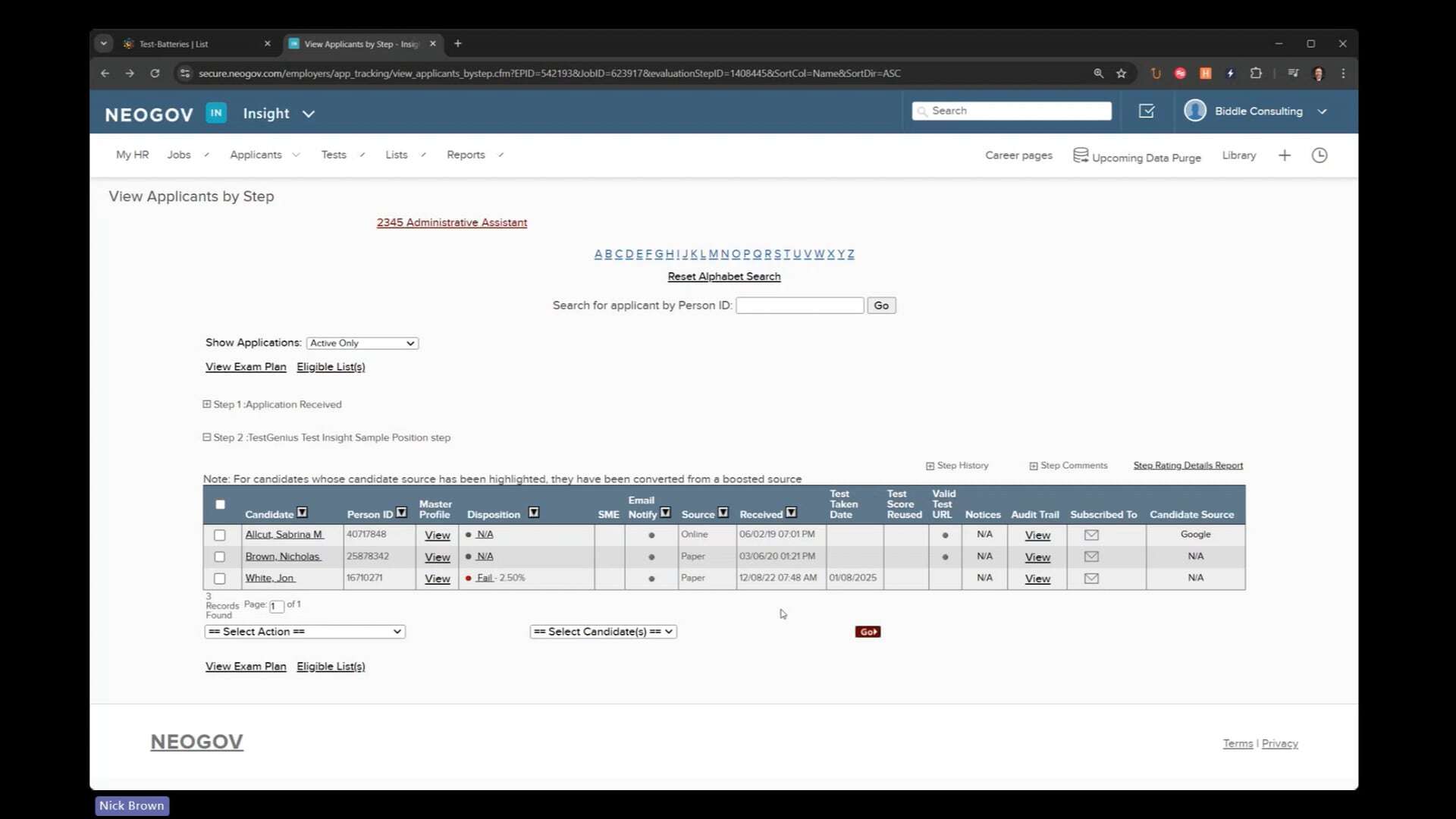Bookmark the page with star icon
1456x819 pixels.
pos(1121,74)
